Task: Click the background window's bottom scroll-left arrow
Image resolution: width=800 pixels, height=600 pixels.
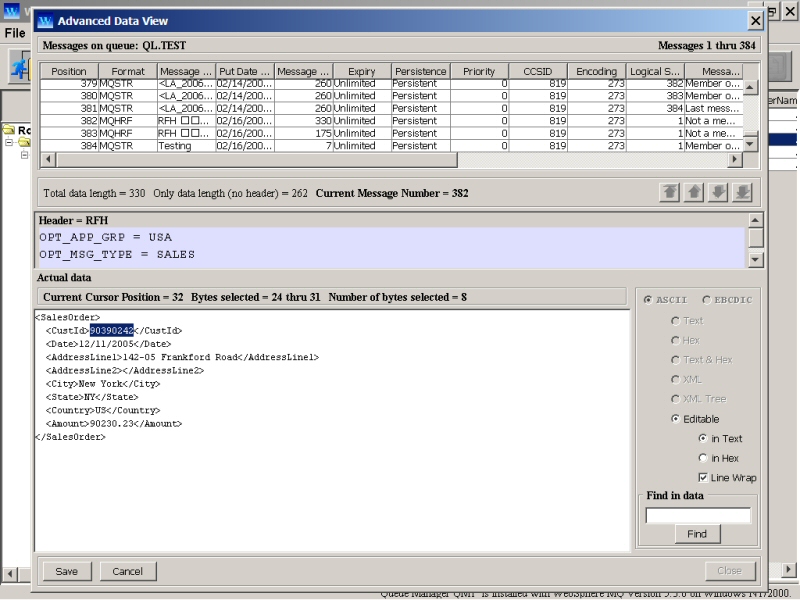Action: pos(10,573)
